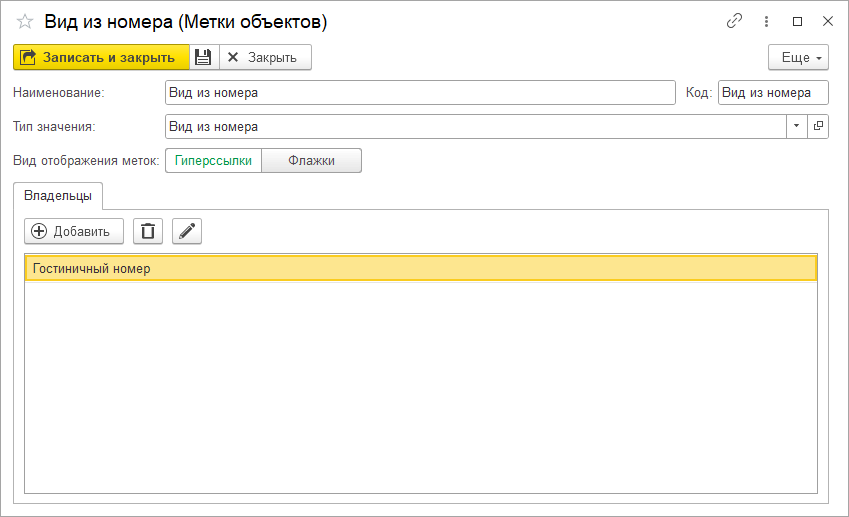This screenshot has height=517, width=849.
Task: Click the floppy disk save icon
Action: tap(203, 57)
